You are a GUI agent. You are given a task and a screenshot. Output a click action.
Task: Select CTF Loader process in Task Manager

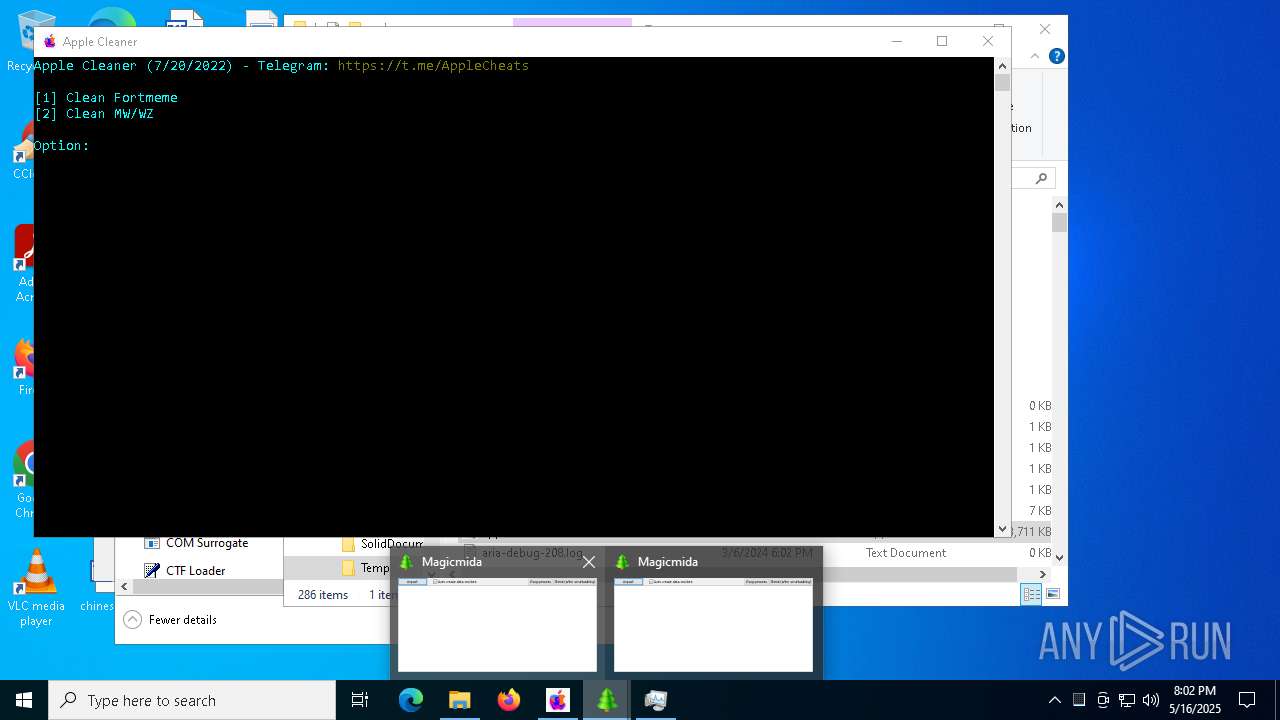pos(195,571)
